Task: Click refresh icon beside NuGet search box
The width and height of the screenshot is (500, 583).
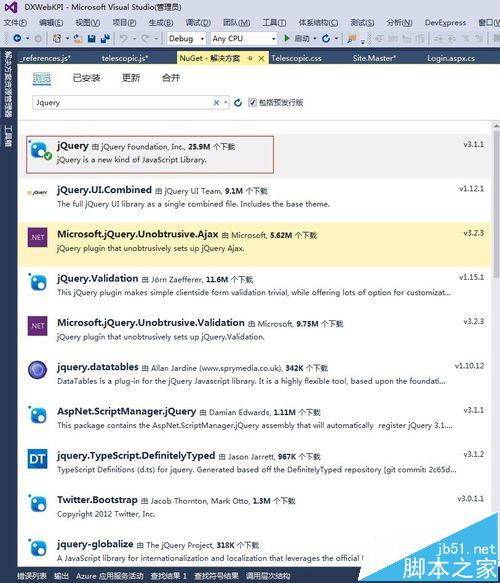Action: click(x=238, y=103)
